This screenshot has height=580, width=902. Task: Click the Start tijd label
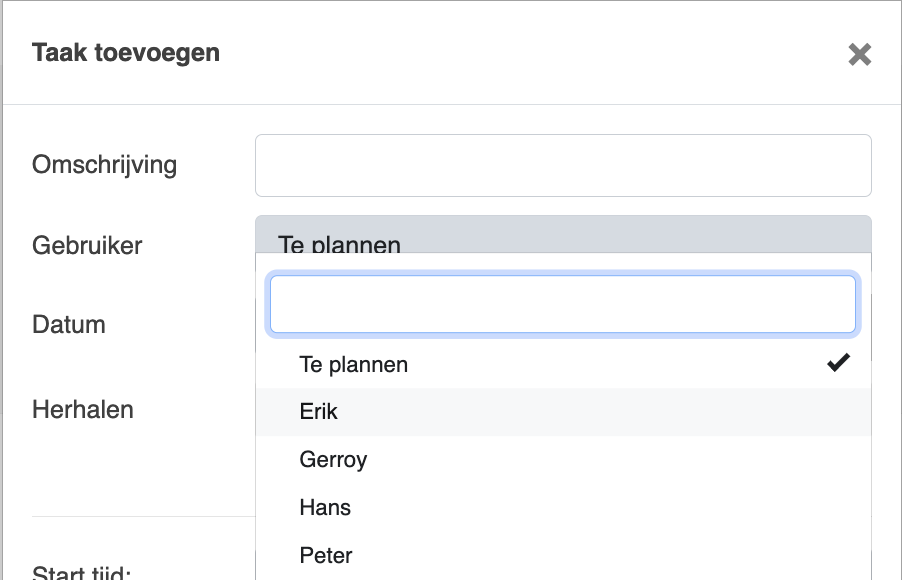click(x=81, y=573)
